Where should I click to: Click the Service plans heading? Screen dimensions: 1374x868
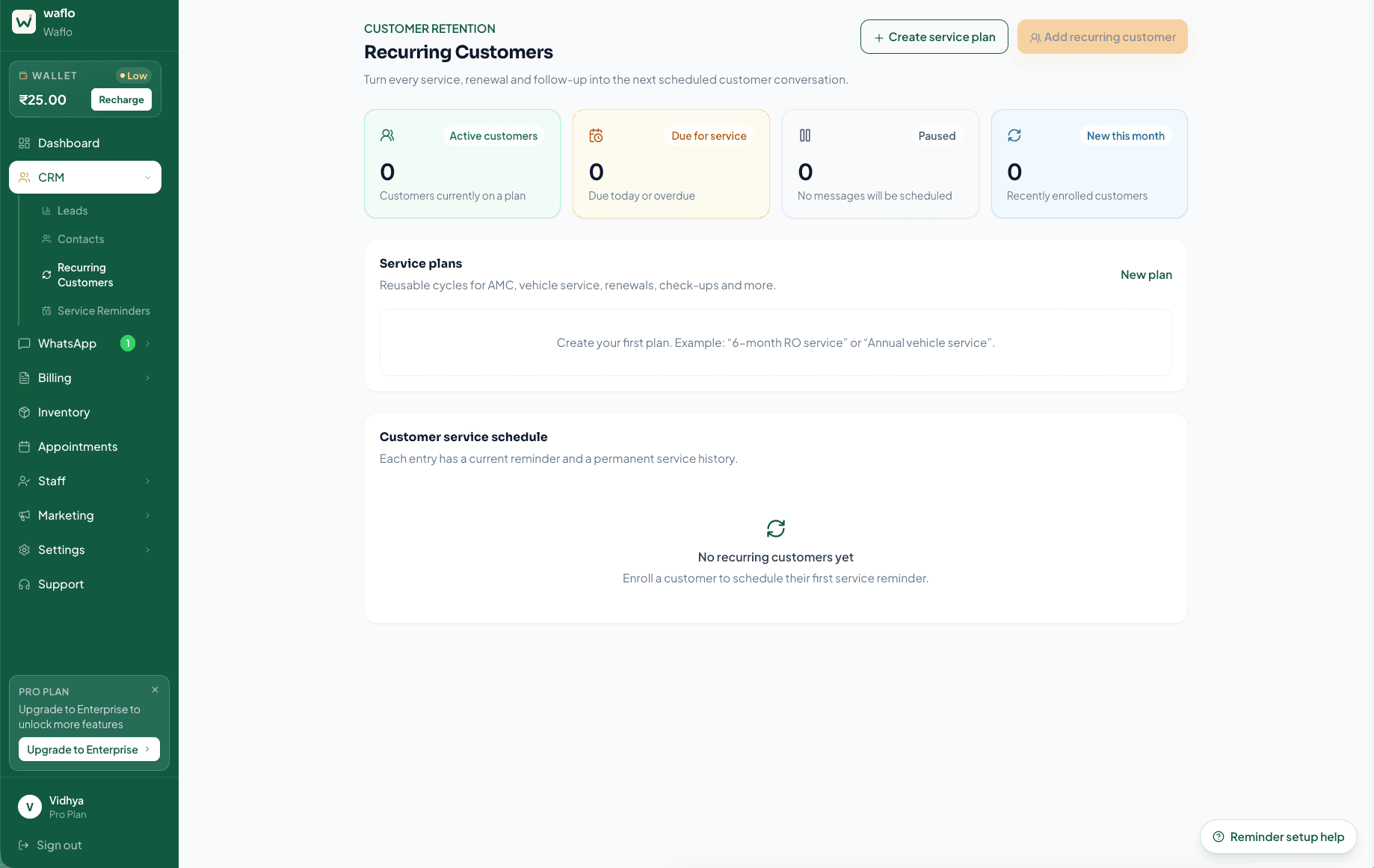[x=421, y=263]
